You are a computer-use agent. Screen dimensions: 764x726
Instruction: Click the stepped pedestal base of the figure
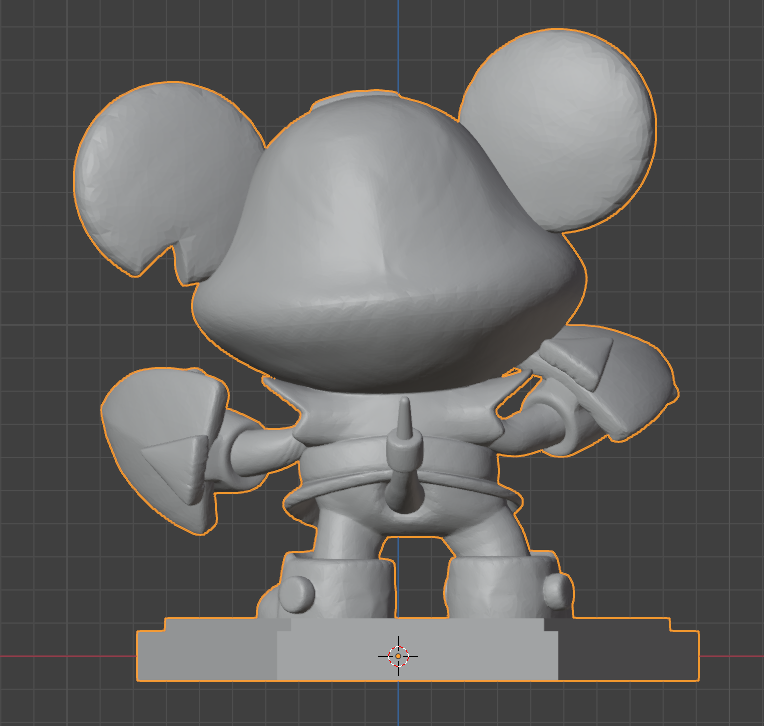(418, 649)
